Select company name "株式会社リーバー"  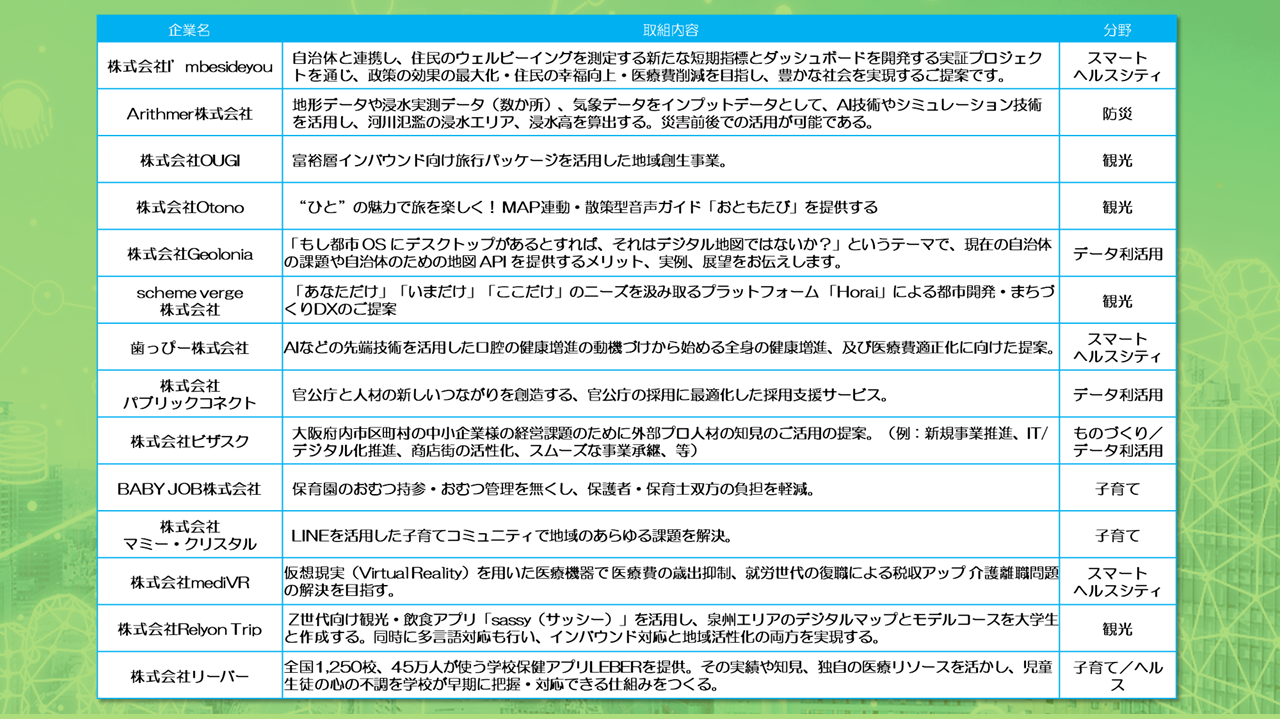pos(190,676)
